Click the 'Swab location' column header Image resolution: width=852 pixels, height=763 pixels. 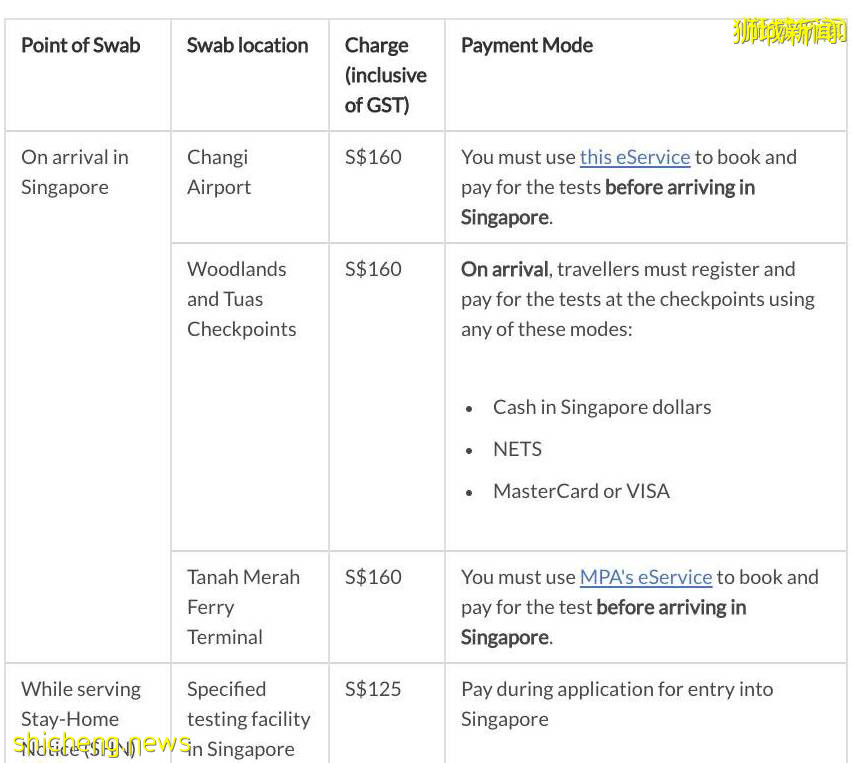click(x=247, y=45)
